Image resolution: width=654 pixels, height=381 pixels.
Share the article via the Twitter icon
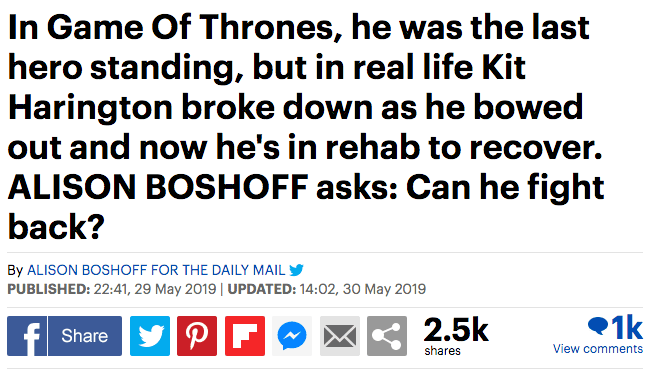tap(150, 336)
